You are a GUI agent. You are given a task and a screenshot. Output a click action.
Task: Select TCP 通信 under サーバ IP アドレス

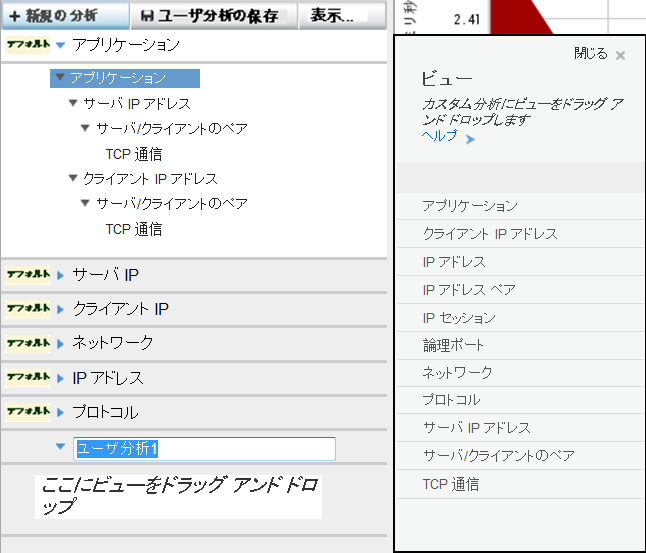(x=134, y=154)
